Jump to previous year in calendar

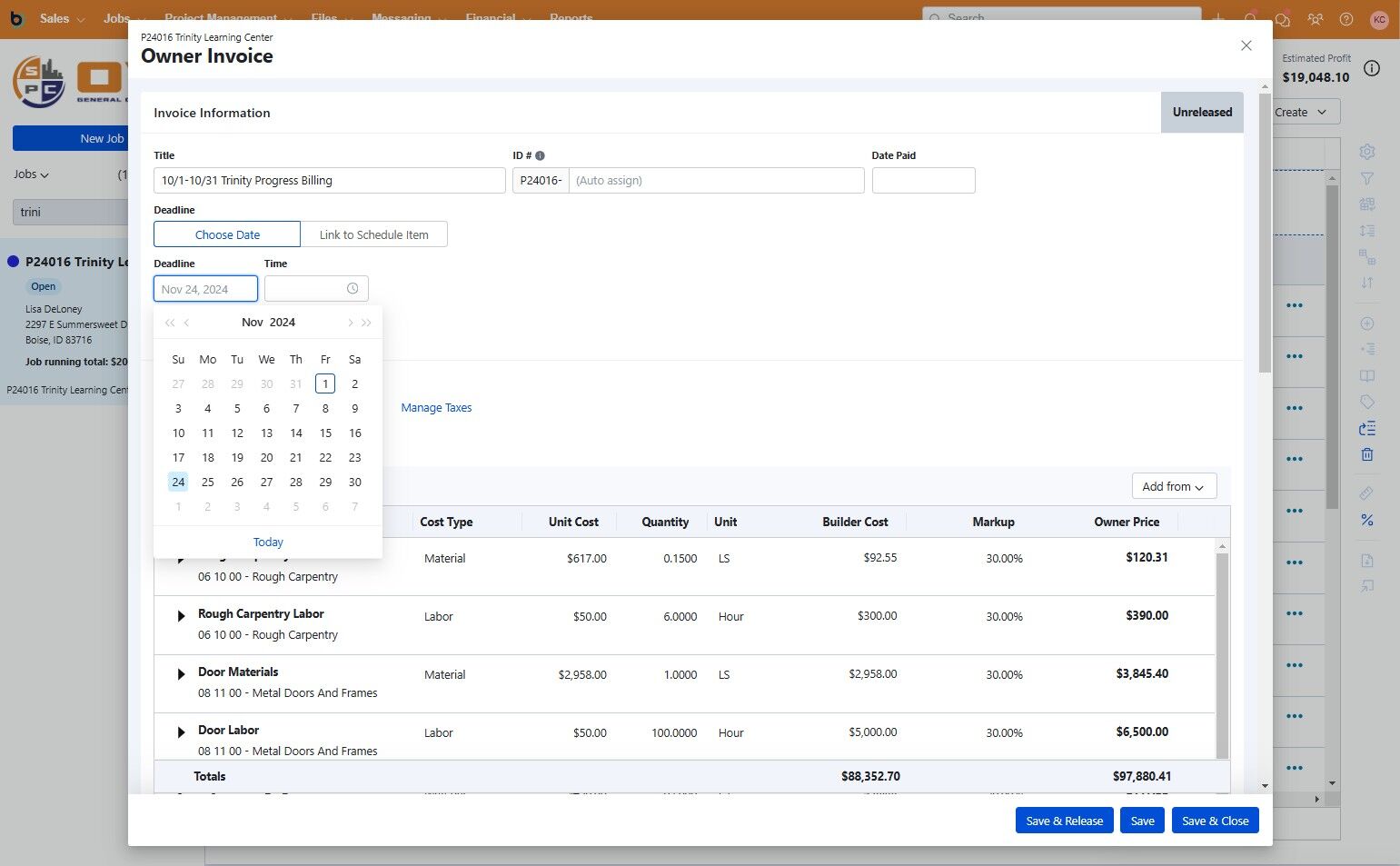coord(170,323)
